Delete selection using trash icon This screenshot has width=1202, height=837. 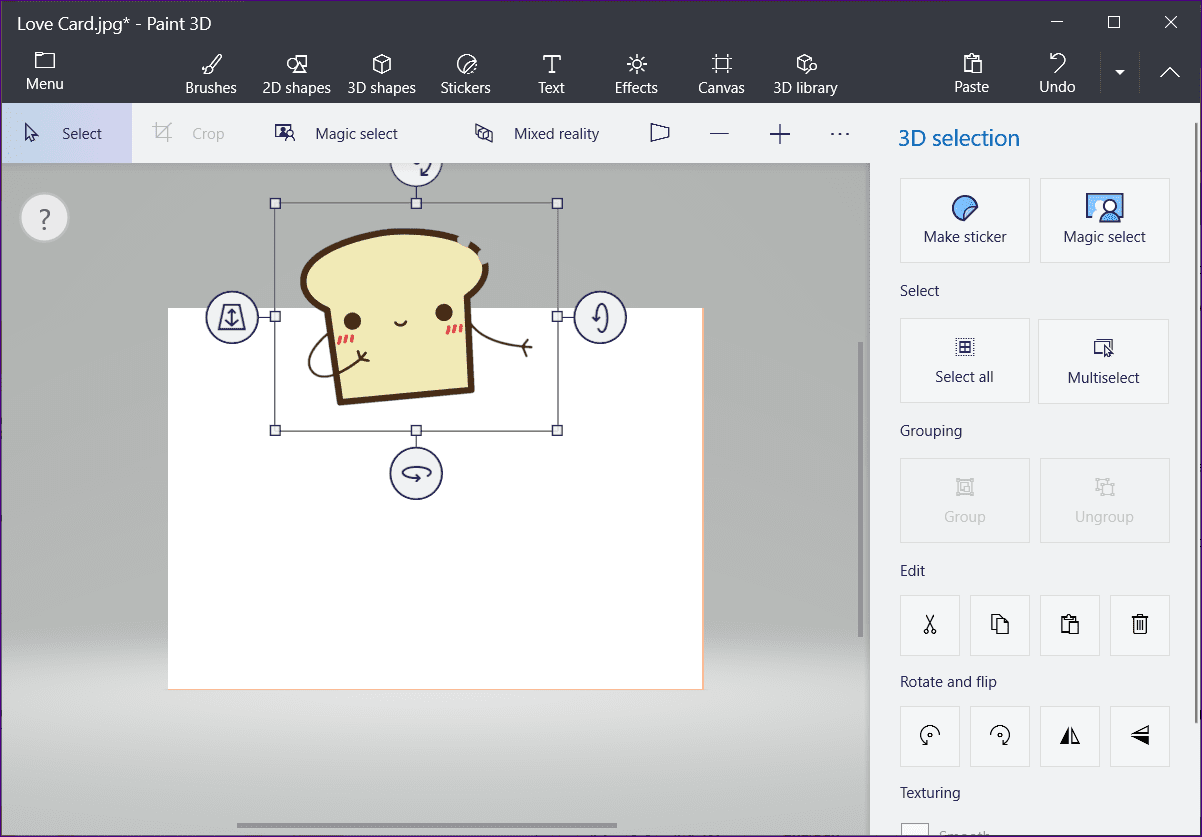1140,625
